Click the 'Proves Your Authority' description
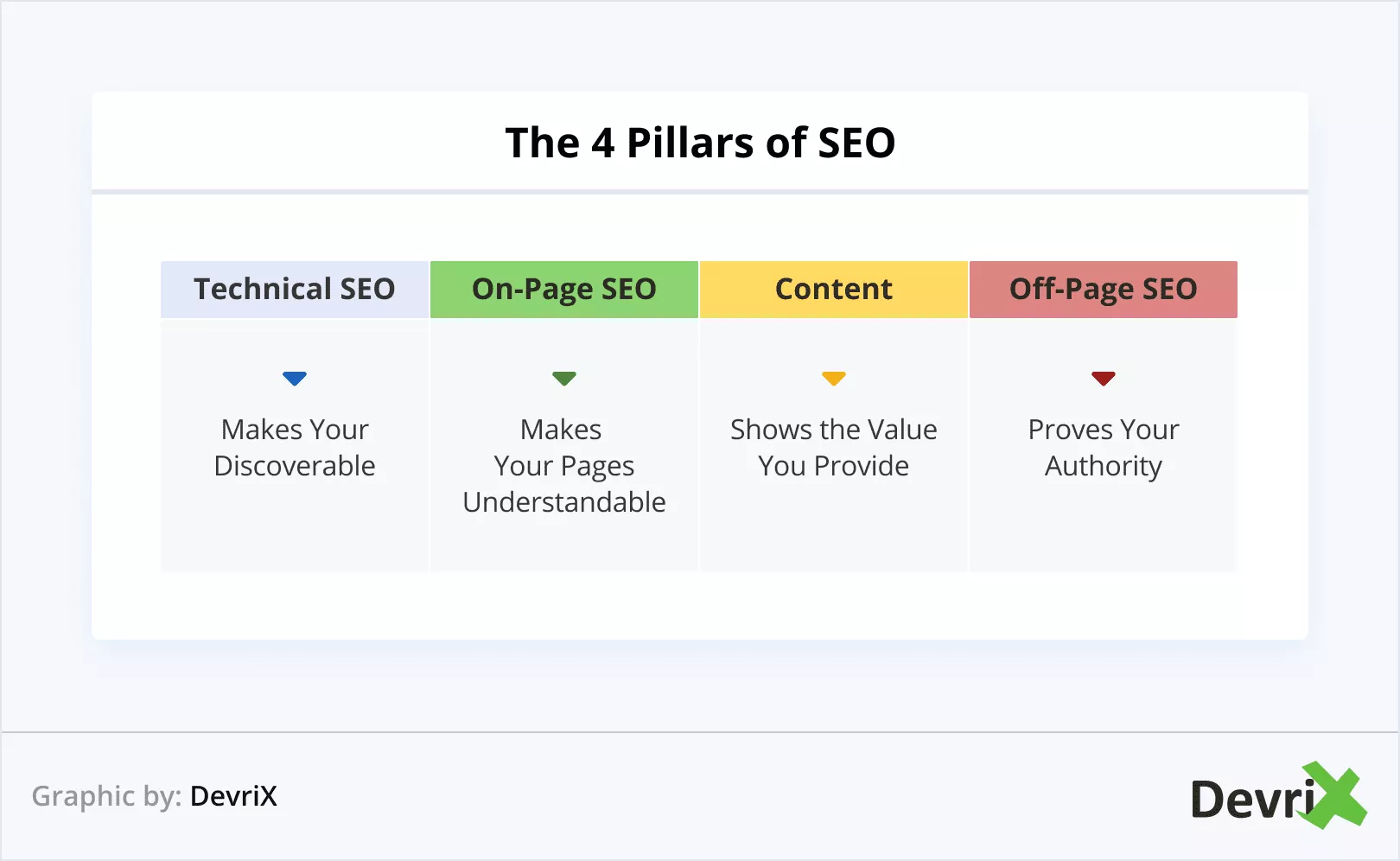 point(1104,448)
